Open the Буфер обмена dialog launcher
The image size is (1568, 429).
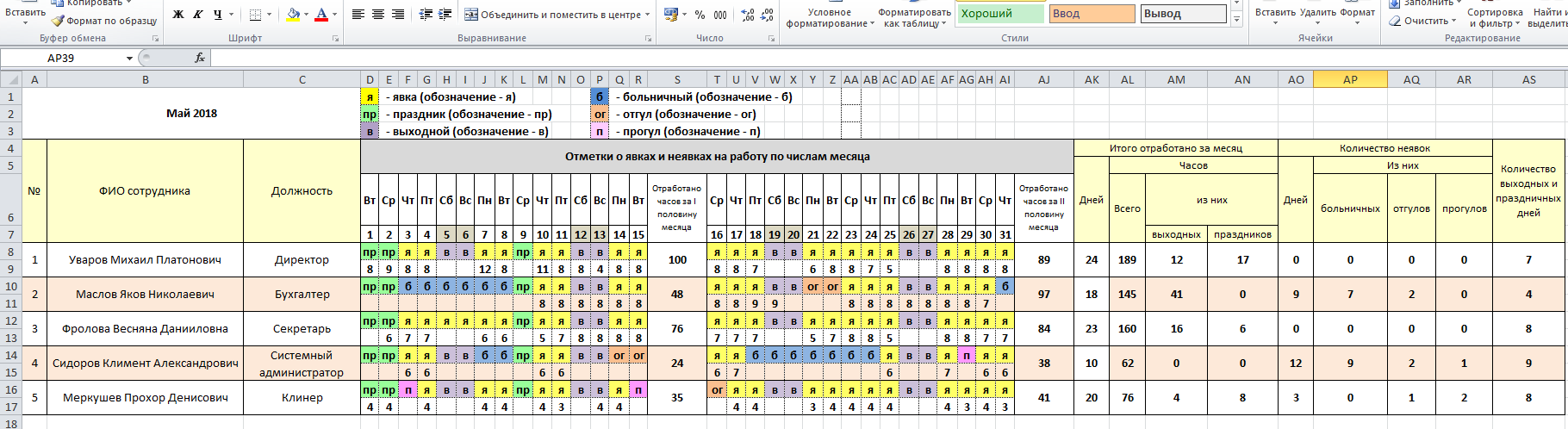[156, 39]
